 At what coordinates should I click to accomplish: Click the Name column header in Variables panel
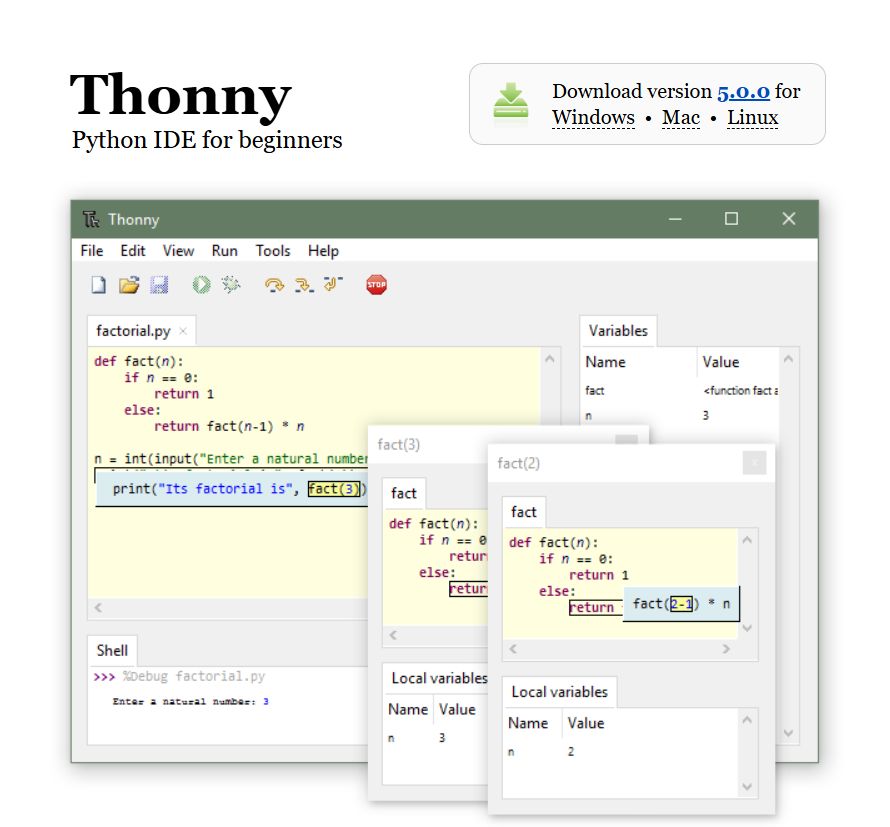(x=605, y=362)
